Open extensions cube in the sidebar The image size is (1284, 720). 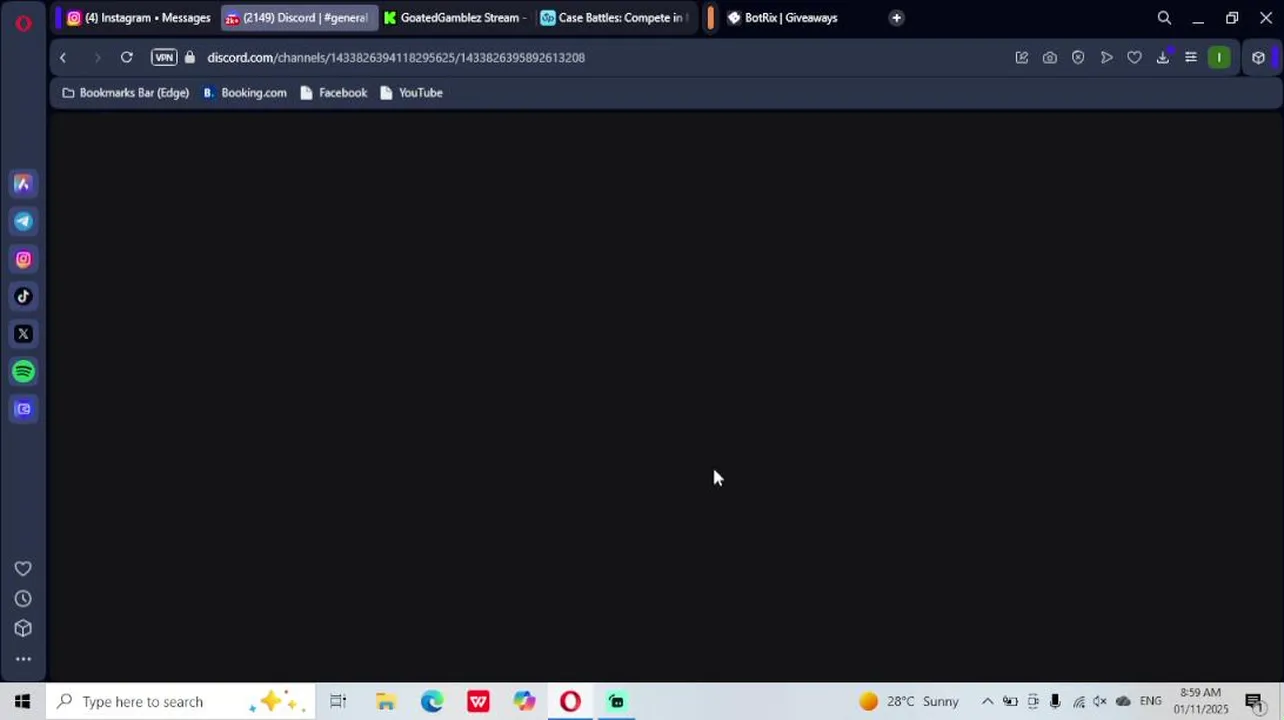tap(23, 629)
